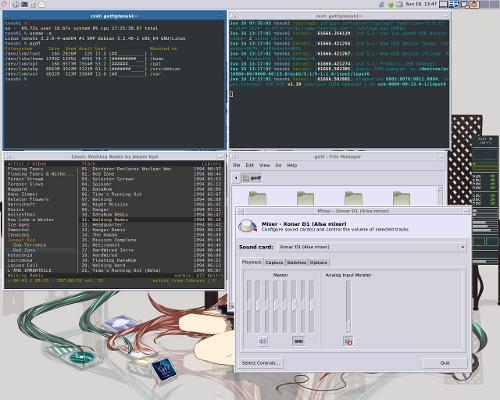Click the leftmost Master channel volume slider
500x400 pixels.
click(x=249, y=306)
